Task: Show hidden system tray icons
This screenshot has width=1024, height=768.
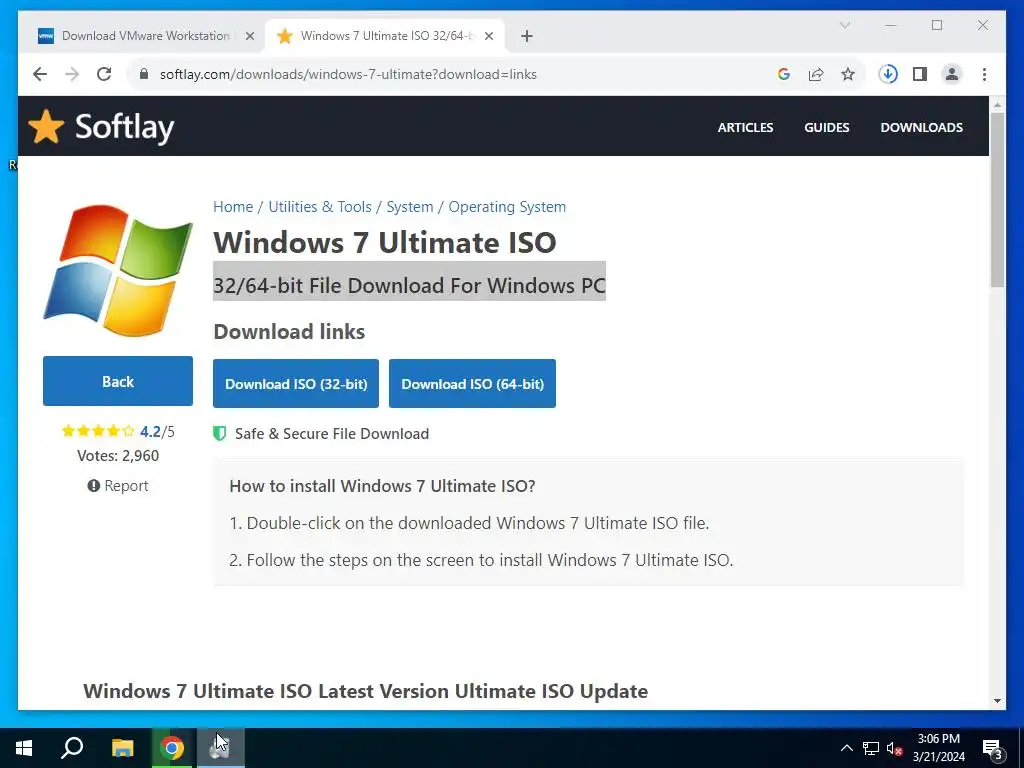Action: coord(846,748)
